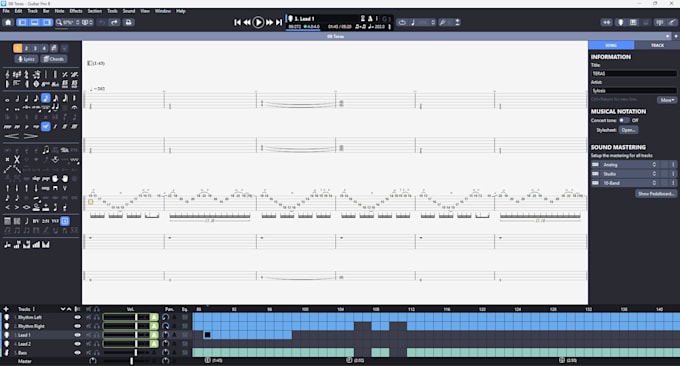Screen dimensions: 680x366
Task: Click the Home button in the toolbar
Action: 8,22
